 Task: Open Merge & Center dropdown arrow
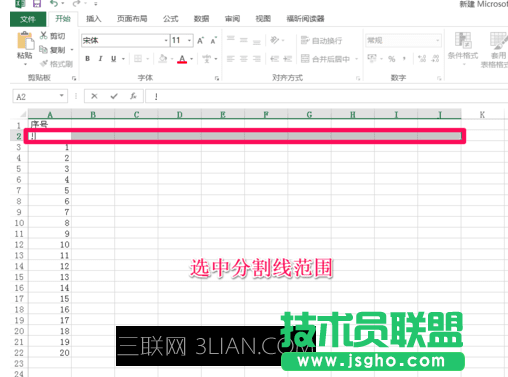click(x=356, y=59)
